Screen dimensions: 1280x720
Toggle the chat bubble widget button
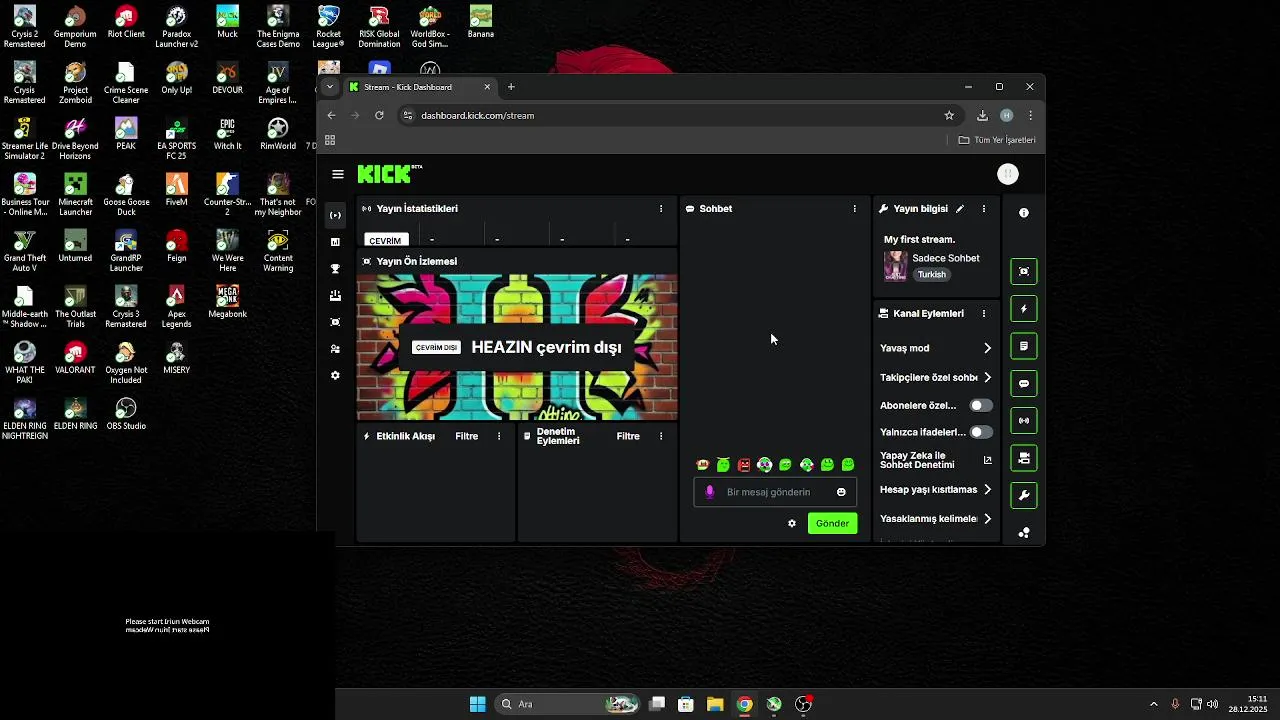click(x=1023, y=384)
